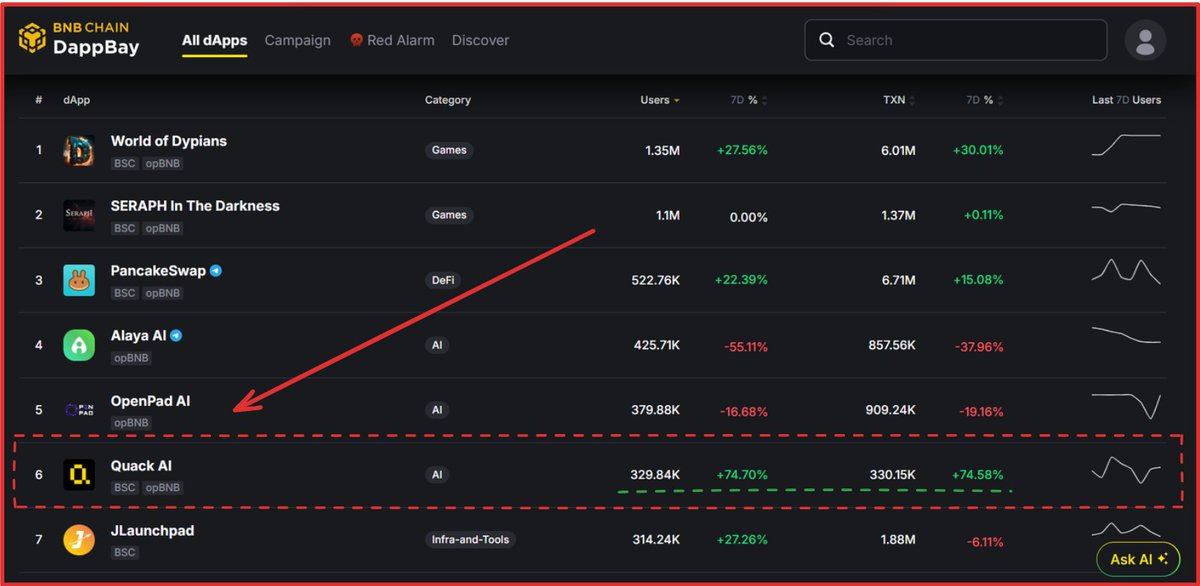View PancakeSwap 7D users sparkline

(x=1126, y=272)
